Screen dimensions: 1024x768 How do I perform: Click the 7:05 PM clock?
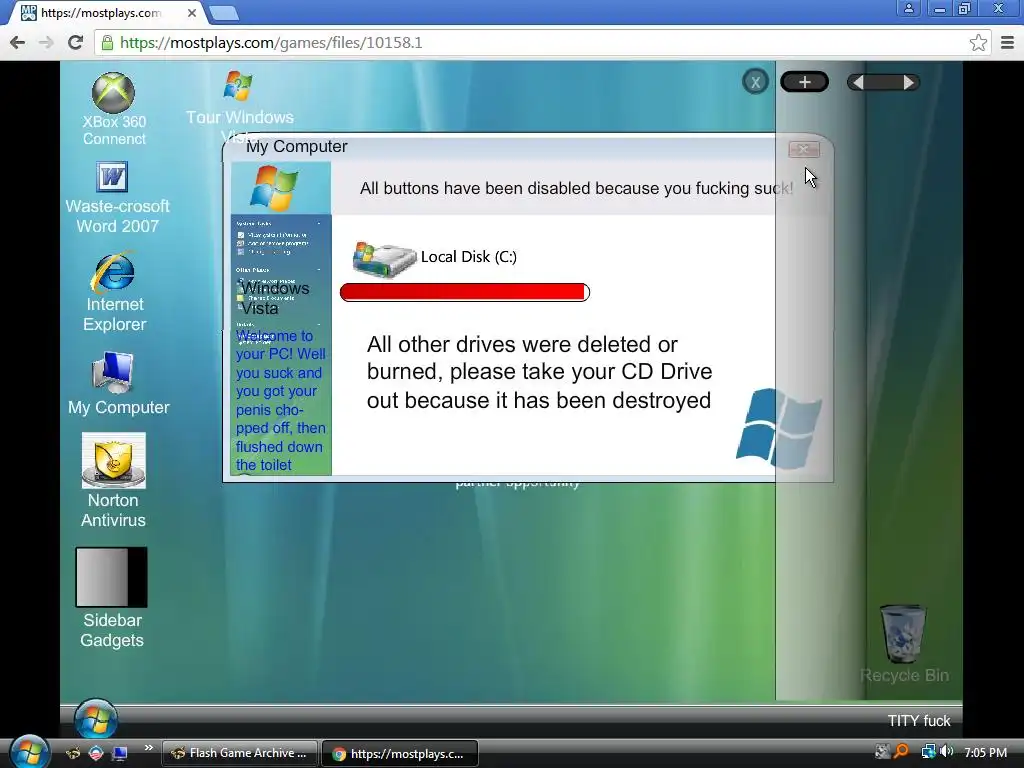[x=985, y=752]
